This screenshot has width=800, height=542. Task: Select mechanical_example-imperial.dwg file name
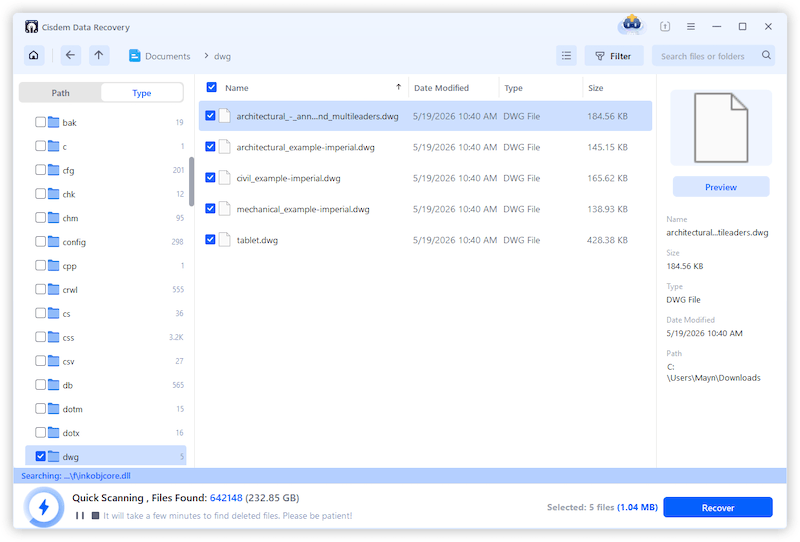303,209
